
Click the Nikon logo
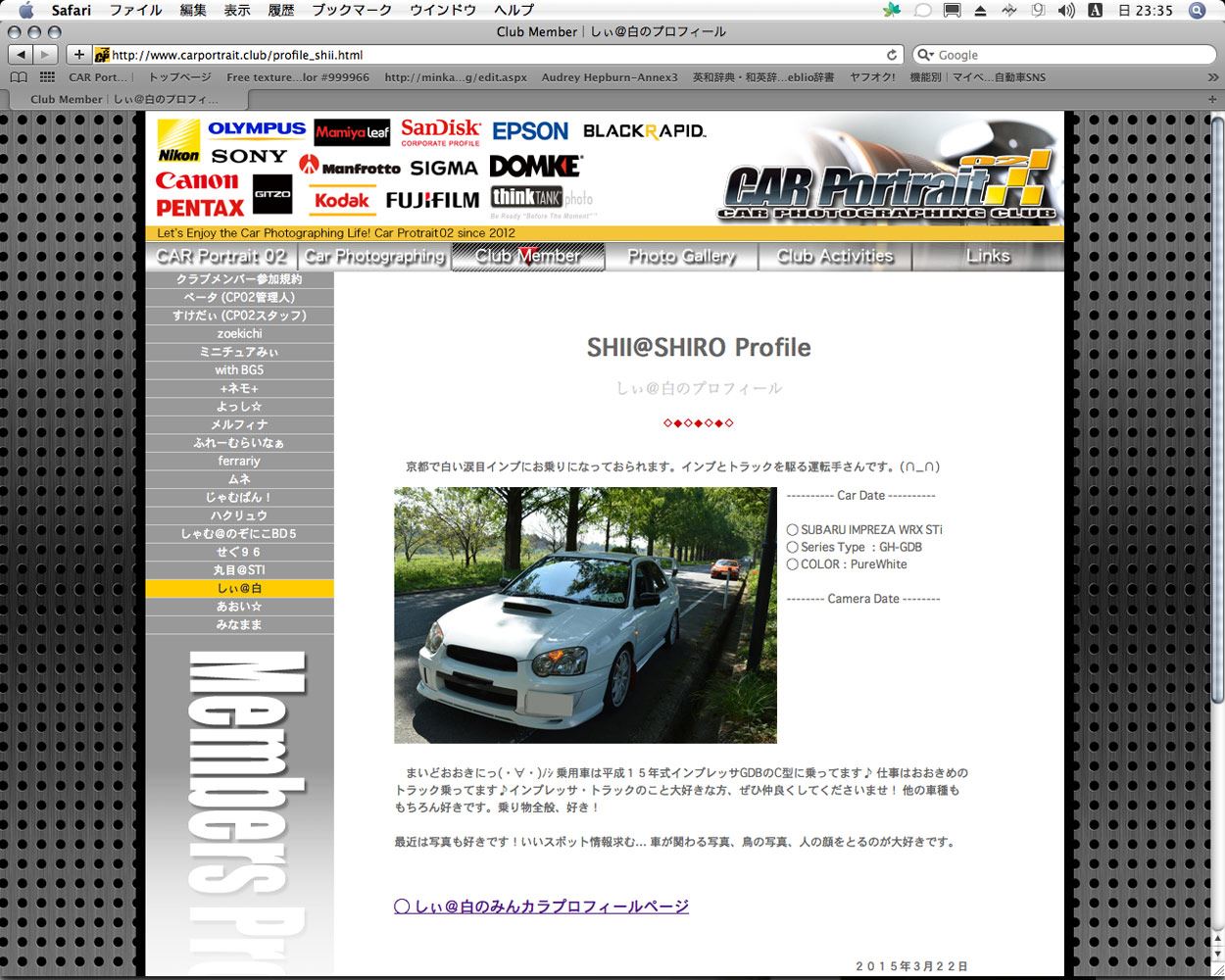click(x=178, y=141)
